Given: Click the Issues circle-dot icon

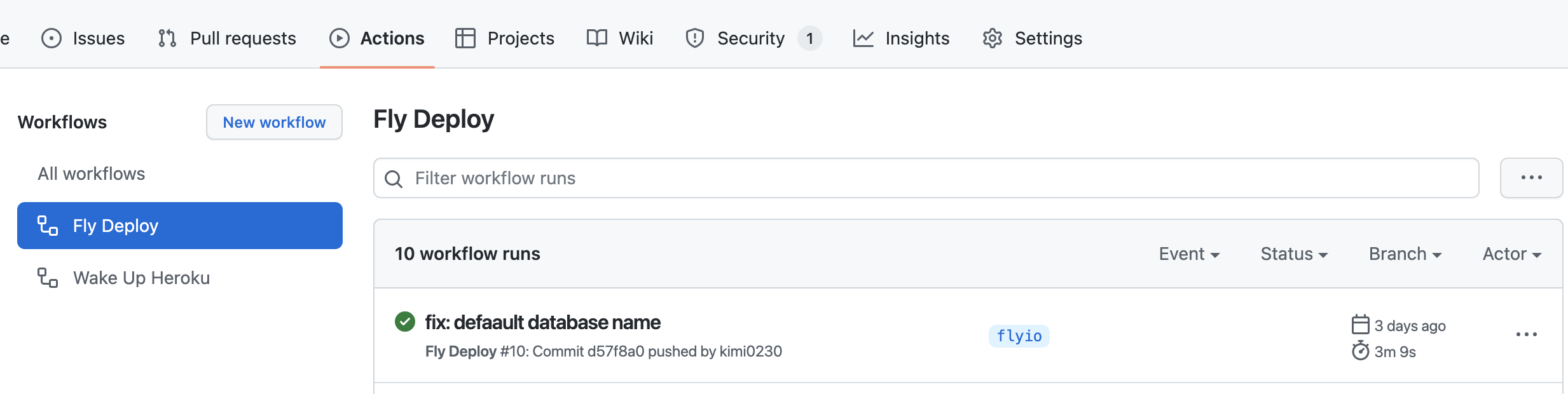Looking at the screenshot, I should tap(52, 38).
